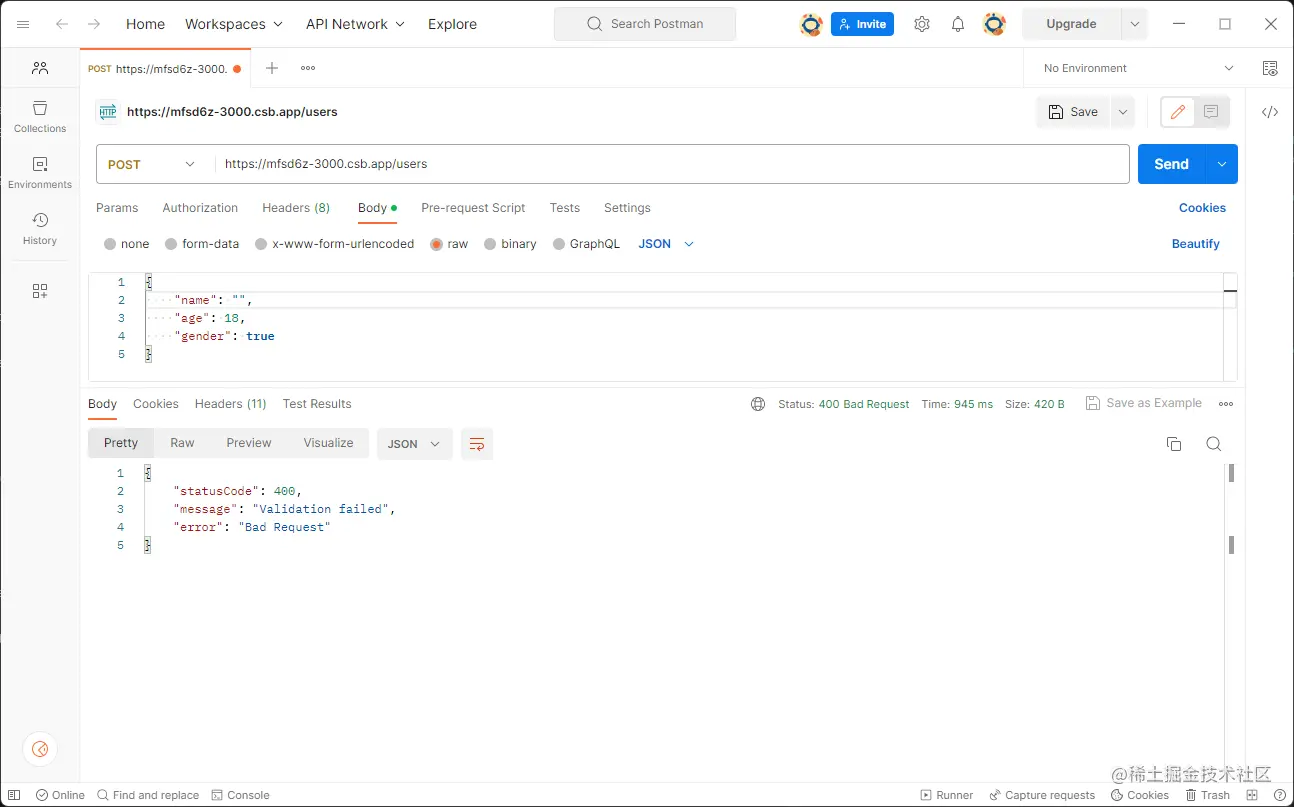Click the Invite button
The width and height of the screenshot is (1294, 807).
coord(862,24)
